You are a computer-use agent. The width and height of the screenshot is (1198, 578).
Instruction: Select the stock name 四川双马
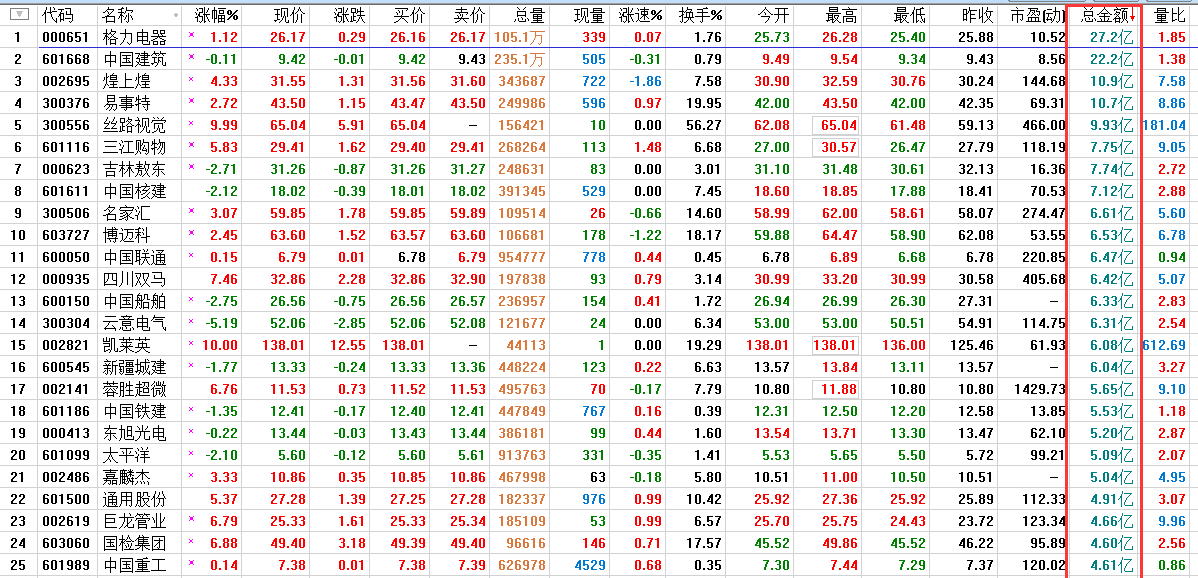[134, 279]
